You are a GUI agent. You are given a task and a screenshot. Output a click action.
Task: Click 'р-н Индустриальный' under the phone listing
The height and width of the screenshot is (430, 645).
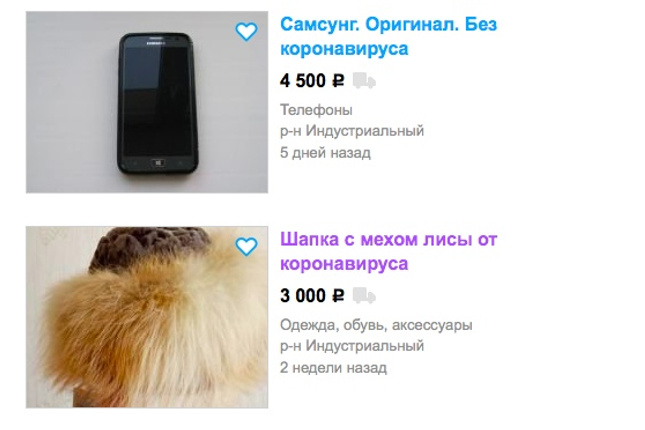click(352, 131)
